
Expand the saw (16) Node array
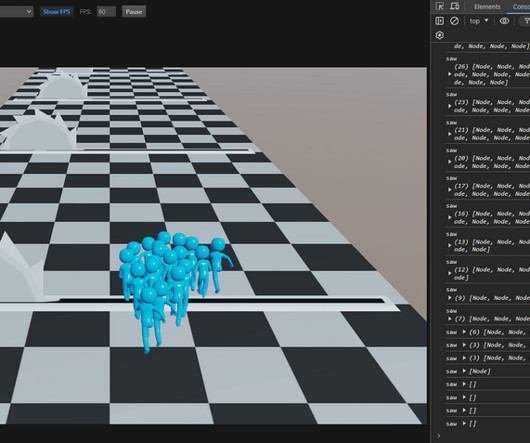pyautogui.click(x=450, y=218)
